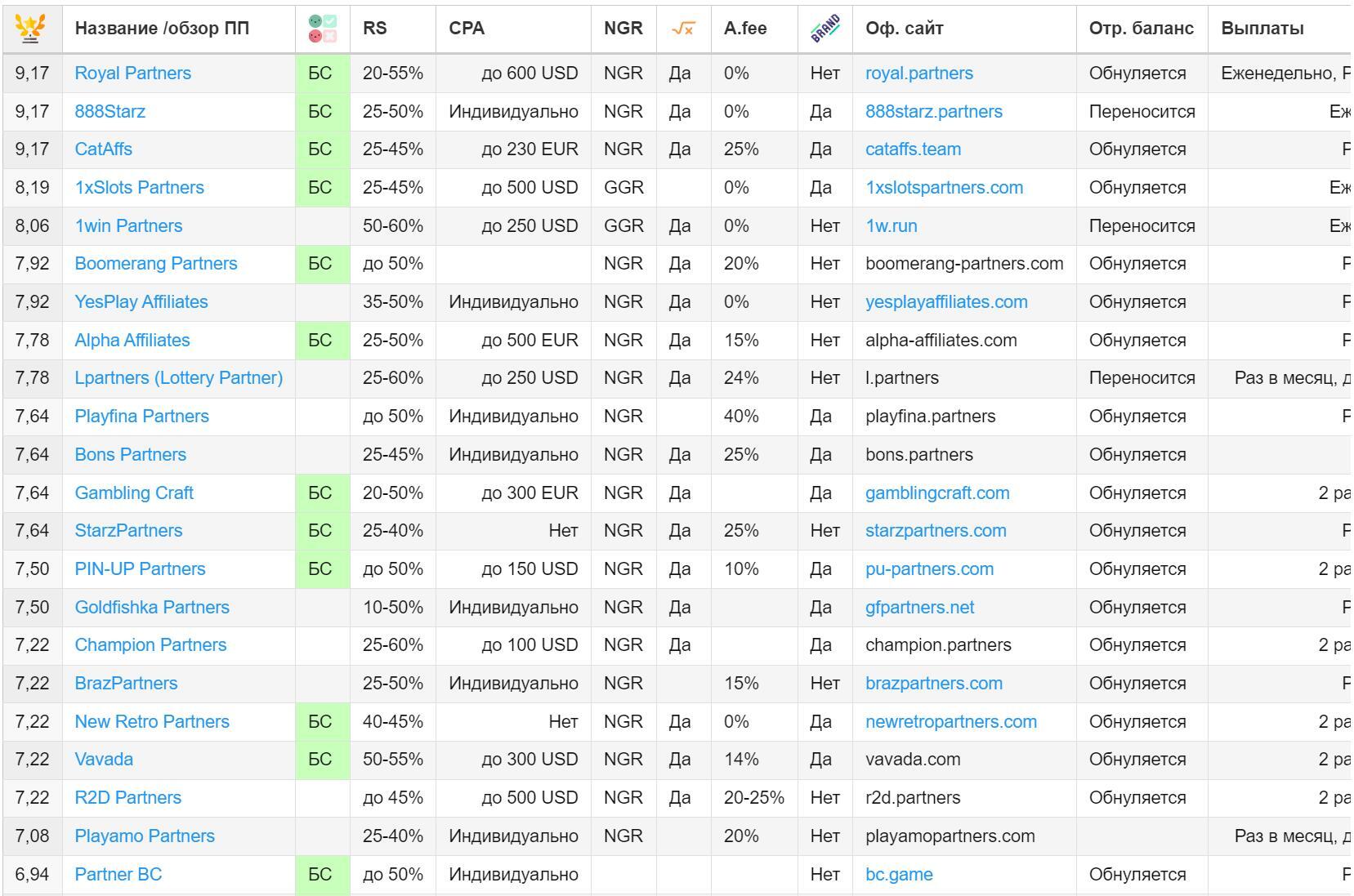Open the Gambling Craft review
Viewport: 1354px width, 896px height.
(x=134, y=493)
